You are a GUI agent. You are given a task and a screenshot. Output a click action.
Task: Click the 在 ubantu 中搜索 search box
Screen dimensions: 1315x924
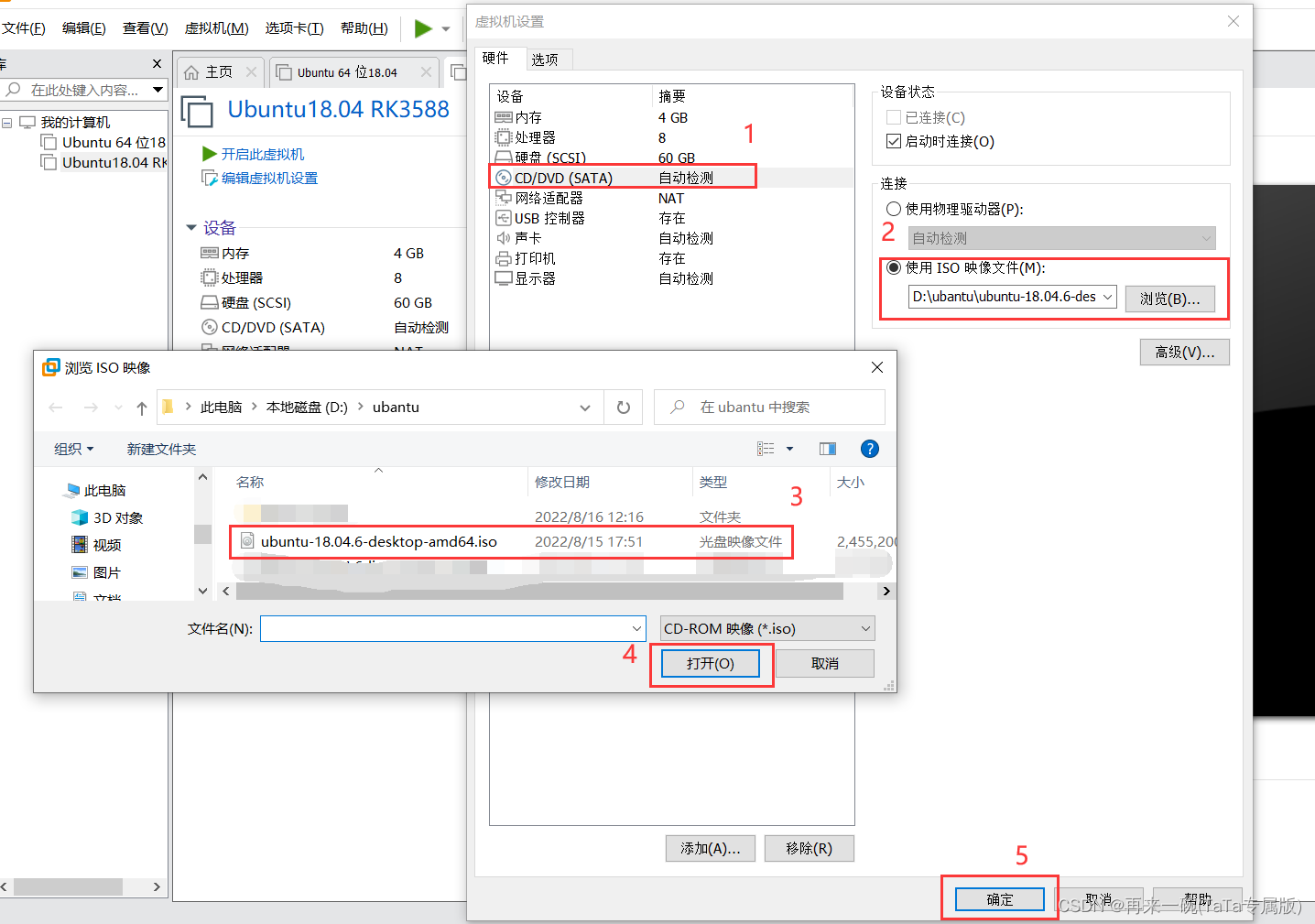coord(769,407)
